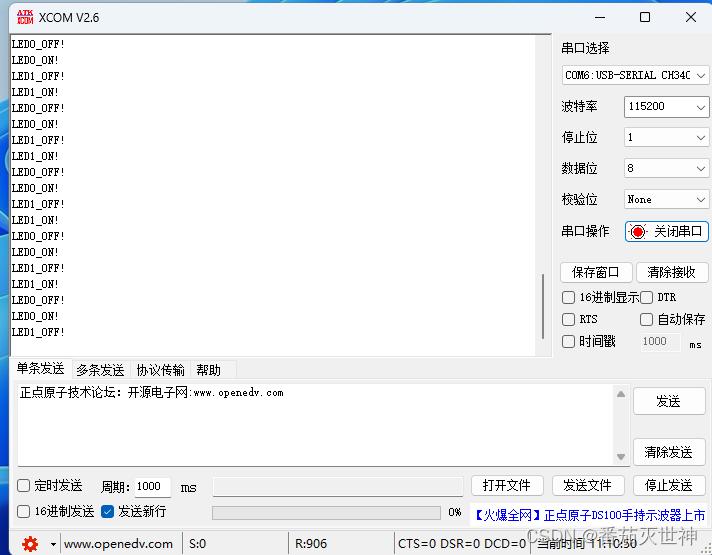
Task: Click the 关闭串口 close port button
Action: 667,232
